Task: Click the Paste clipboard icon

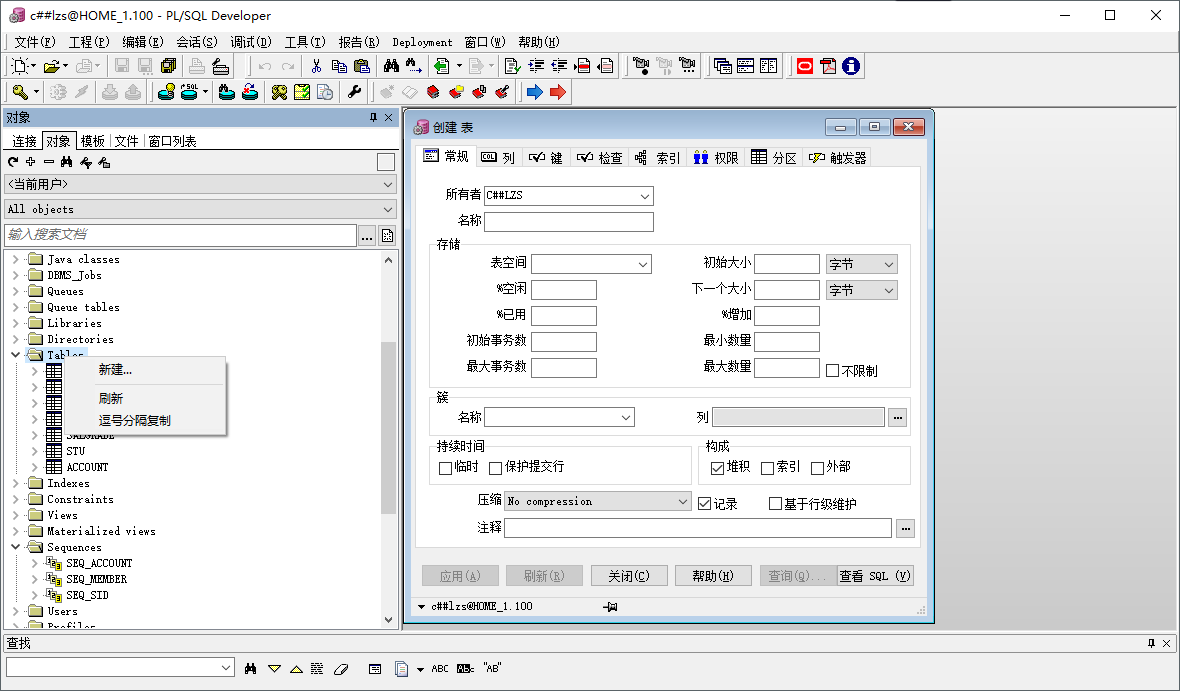Action: 362,66
